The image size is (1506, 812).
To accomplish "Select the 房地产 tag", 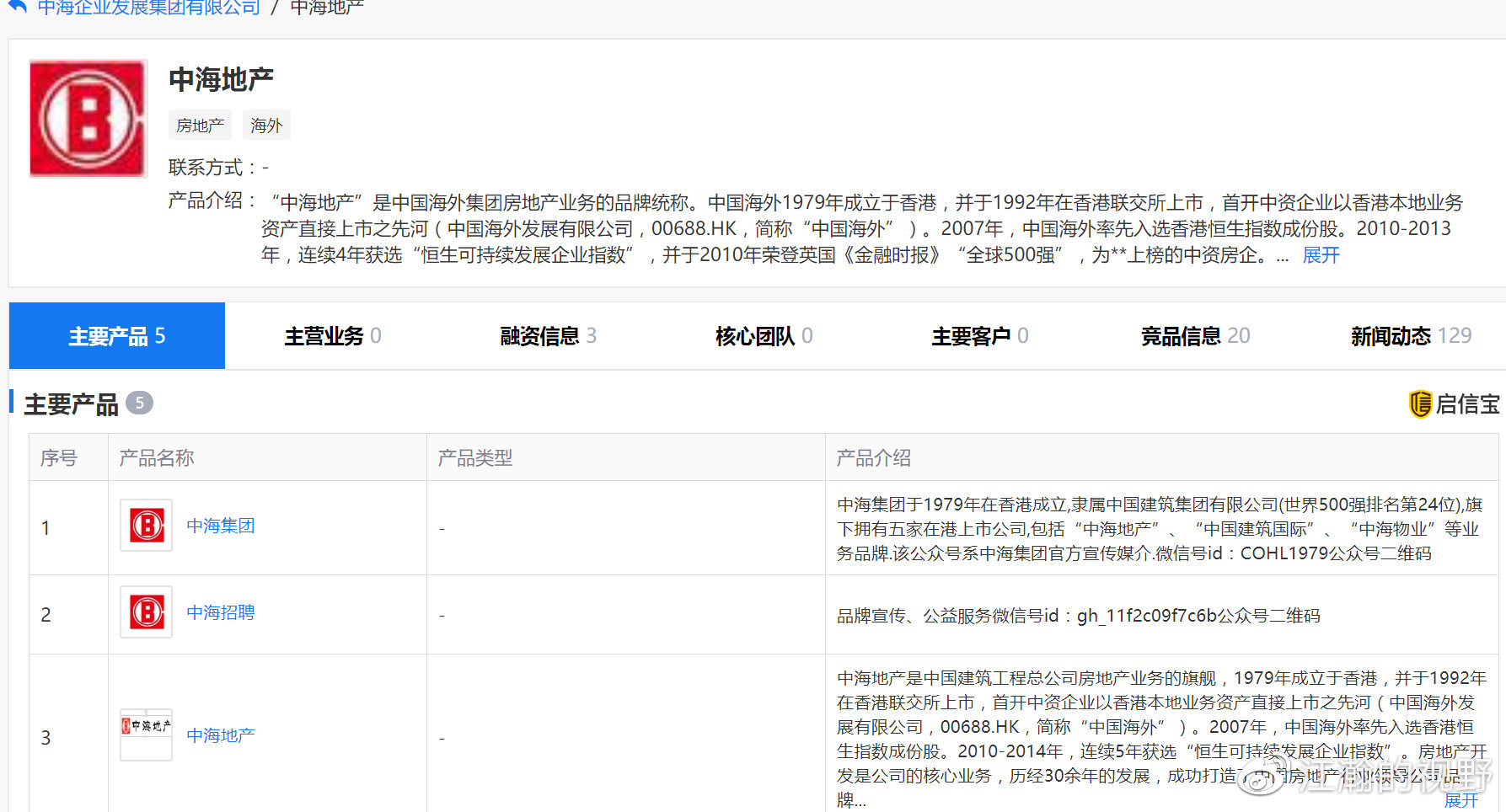I will tap(200, 126).
